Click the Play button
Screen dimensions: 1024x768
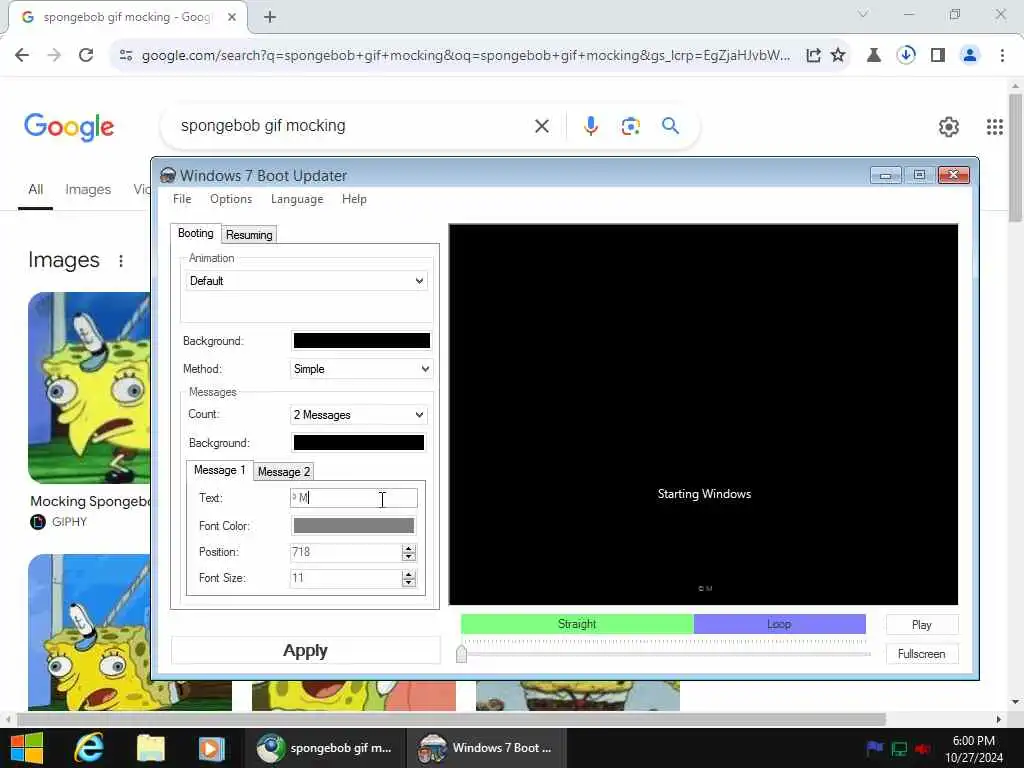(921, 625)
